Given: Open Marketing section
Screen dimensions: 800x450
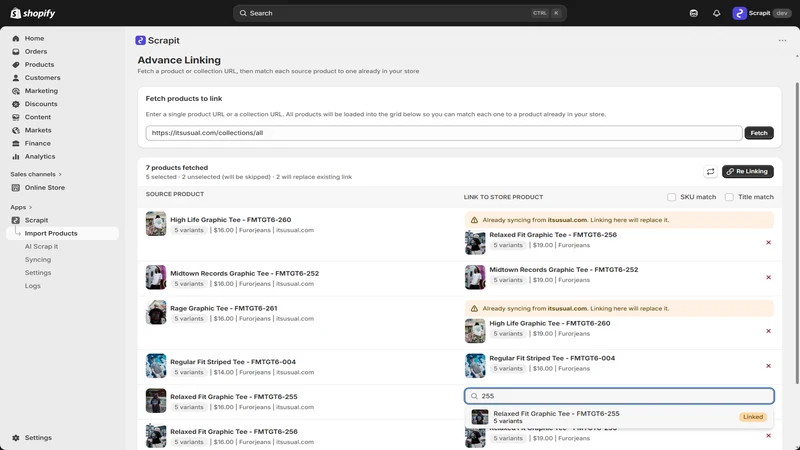Looking at the screenshot, I should pos(41,91).
